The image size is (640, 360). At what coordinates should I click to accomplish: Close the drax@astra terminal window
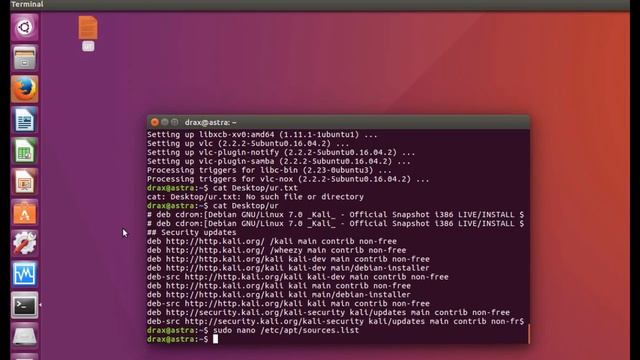pyautogui.click(x=155, y=122)
